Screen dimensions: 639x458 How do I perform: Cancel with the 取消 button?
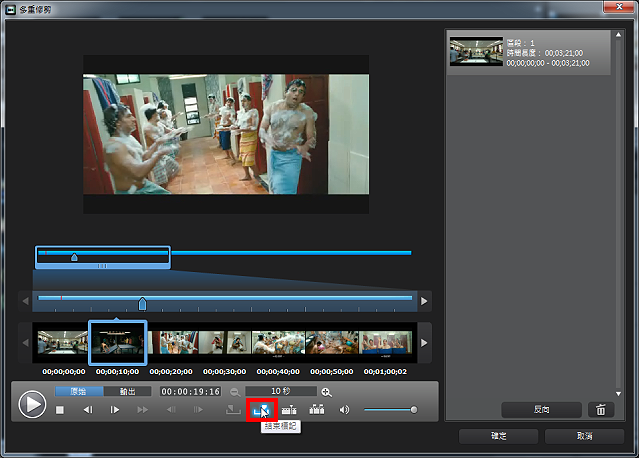tap(584, 436)
